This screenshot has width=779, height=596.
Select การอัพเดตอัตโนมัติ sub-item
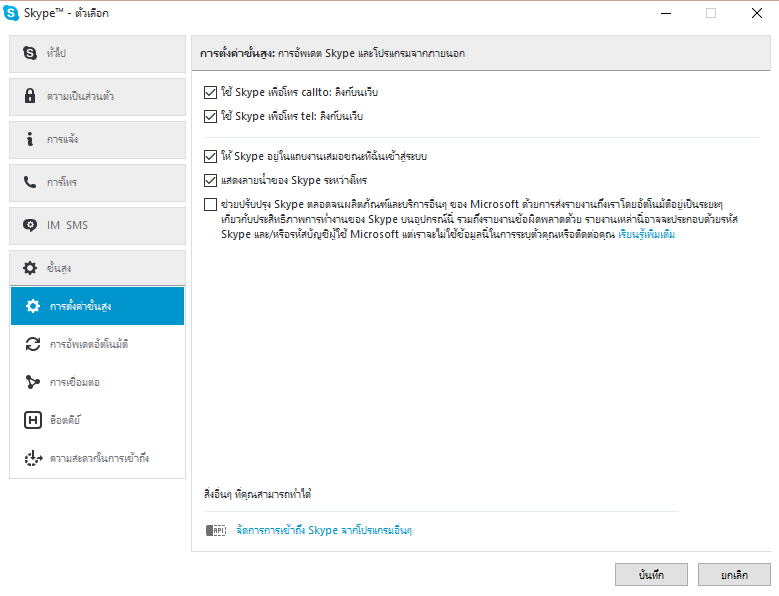click(x=97, y=344)
